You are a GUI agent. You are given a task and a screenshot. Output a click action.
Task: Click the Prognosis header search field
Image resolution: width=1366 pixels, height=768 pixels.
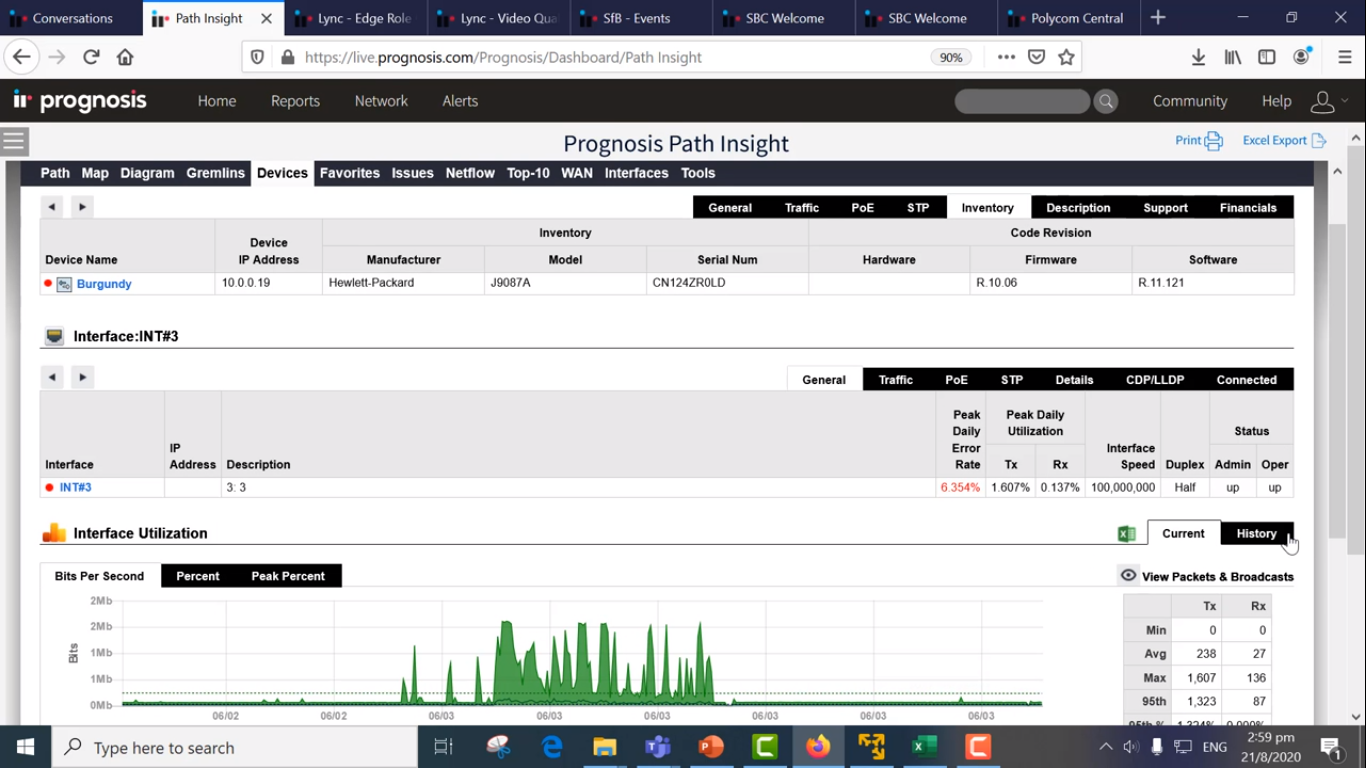coord(1022,101)
